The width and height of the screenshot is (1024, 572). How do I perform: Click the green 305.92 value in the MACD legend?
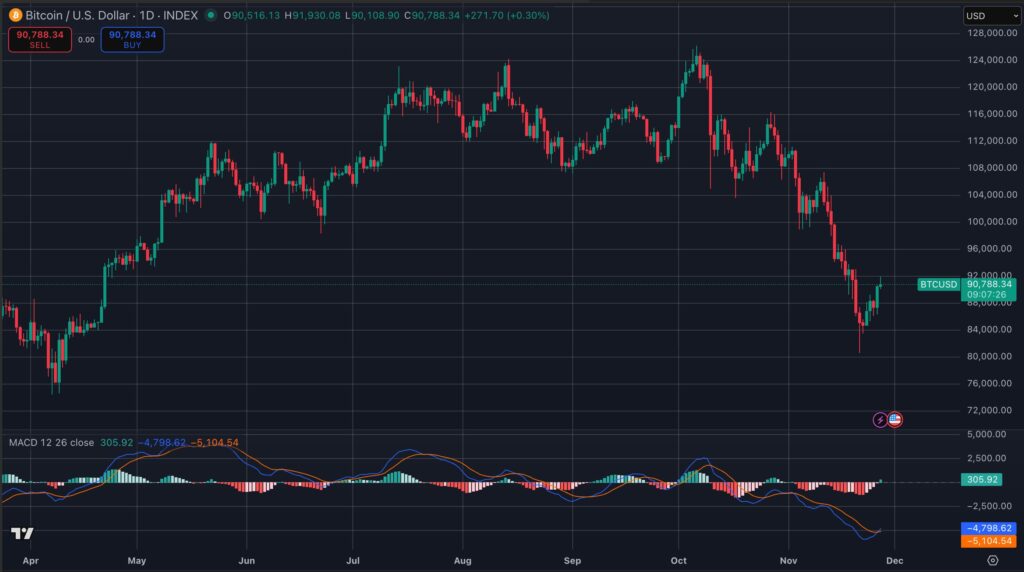click(116, 443)
